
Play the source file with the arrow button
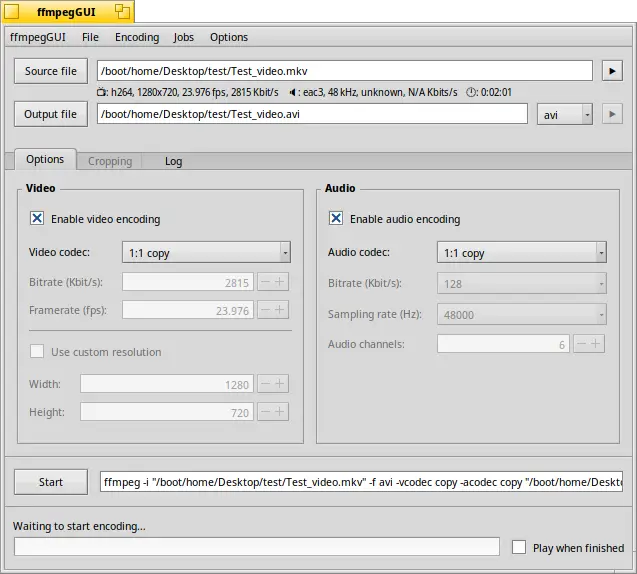click(x=612, y=71)
